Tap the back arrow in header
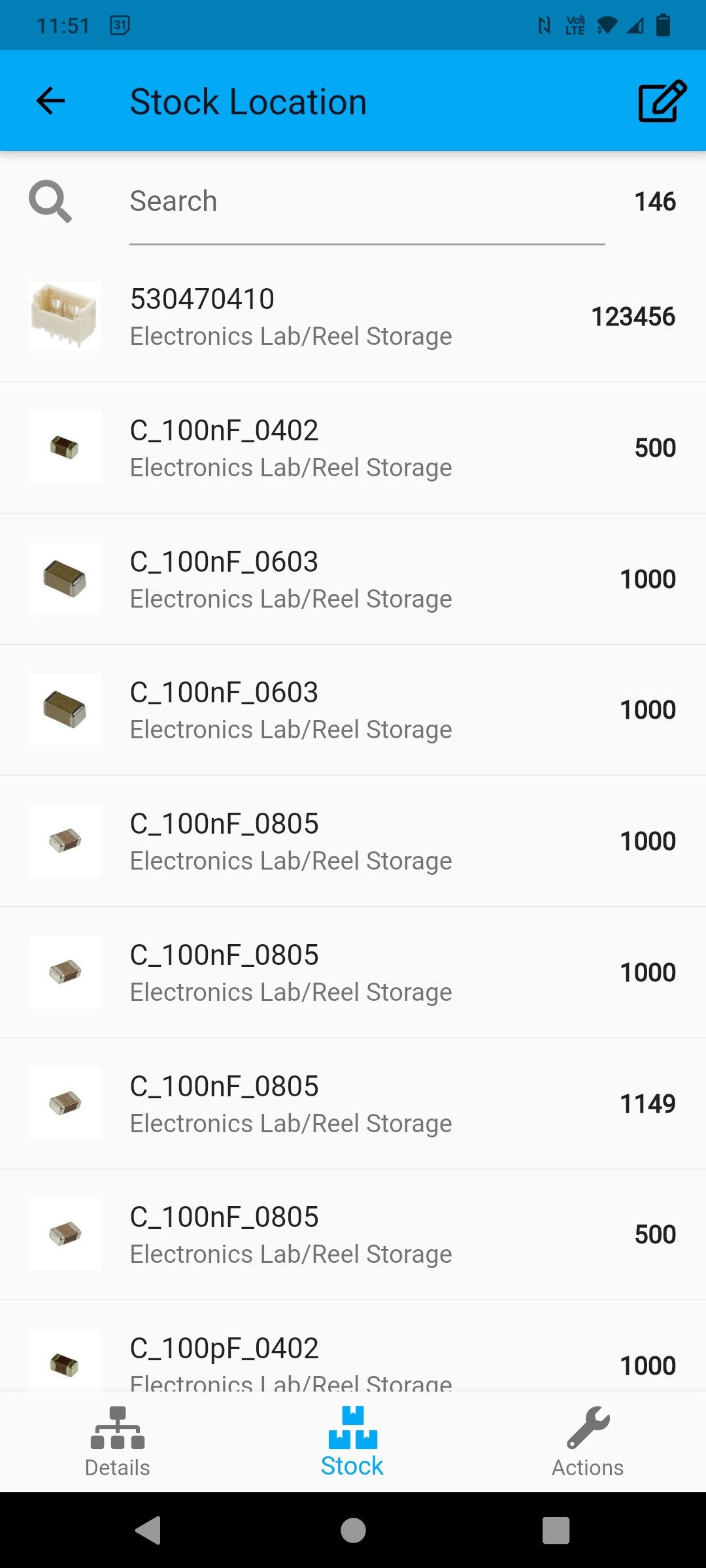This screenshot has width=706, height=1568. [x=50, y=101]
